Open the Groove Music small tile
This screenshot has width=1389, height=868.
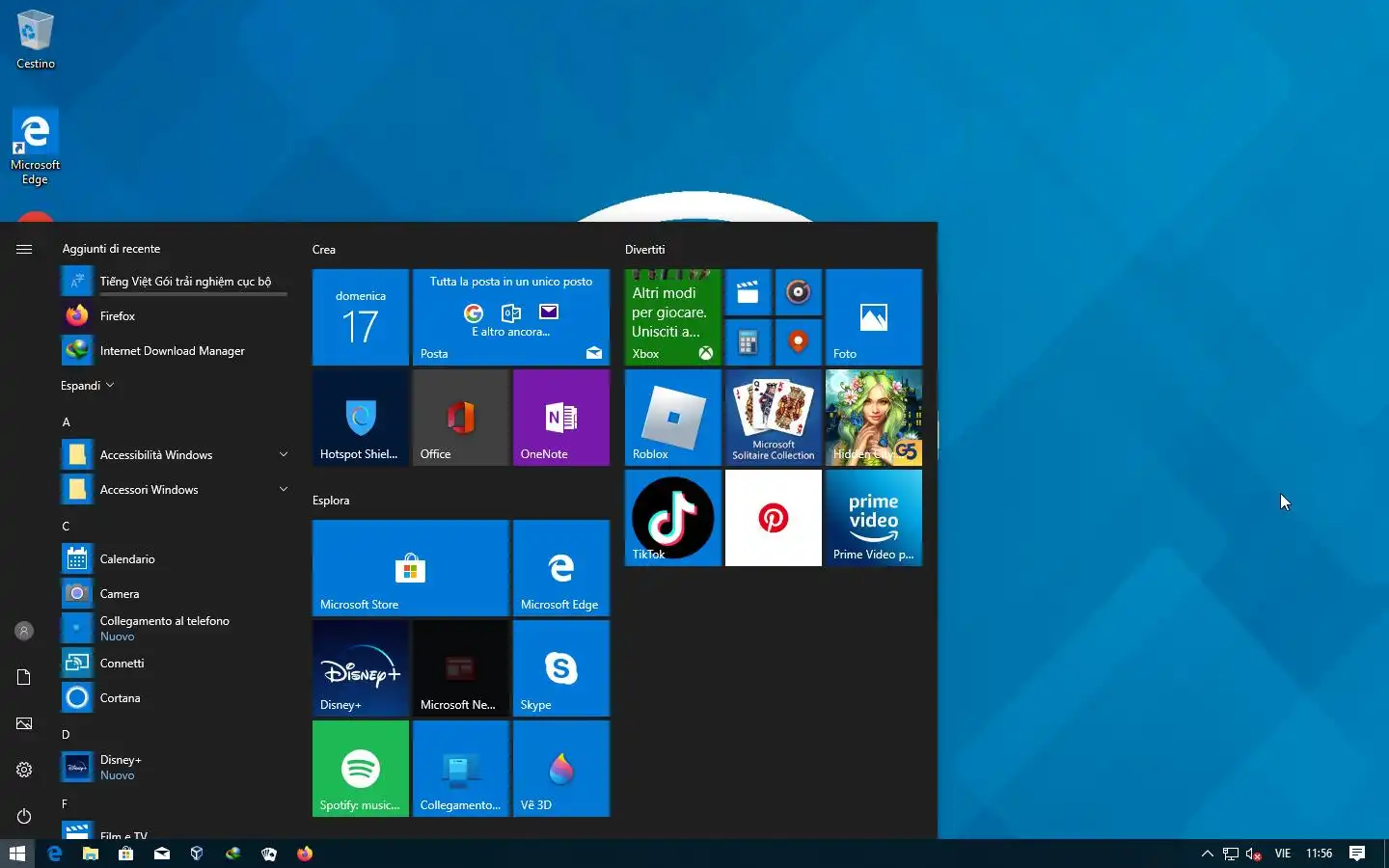pyautogui.click(x=799, y=292)
